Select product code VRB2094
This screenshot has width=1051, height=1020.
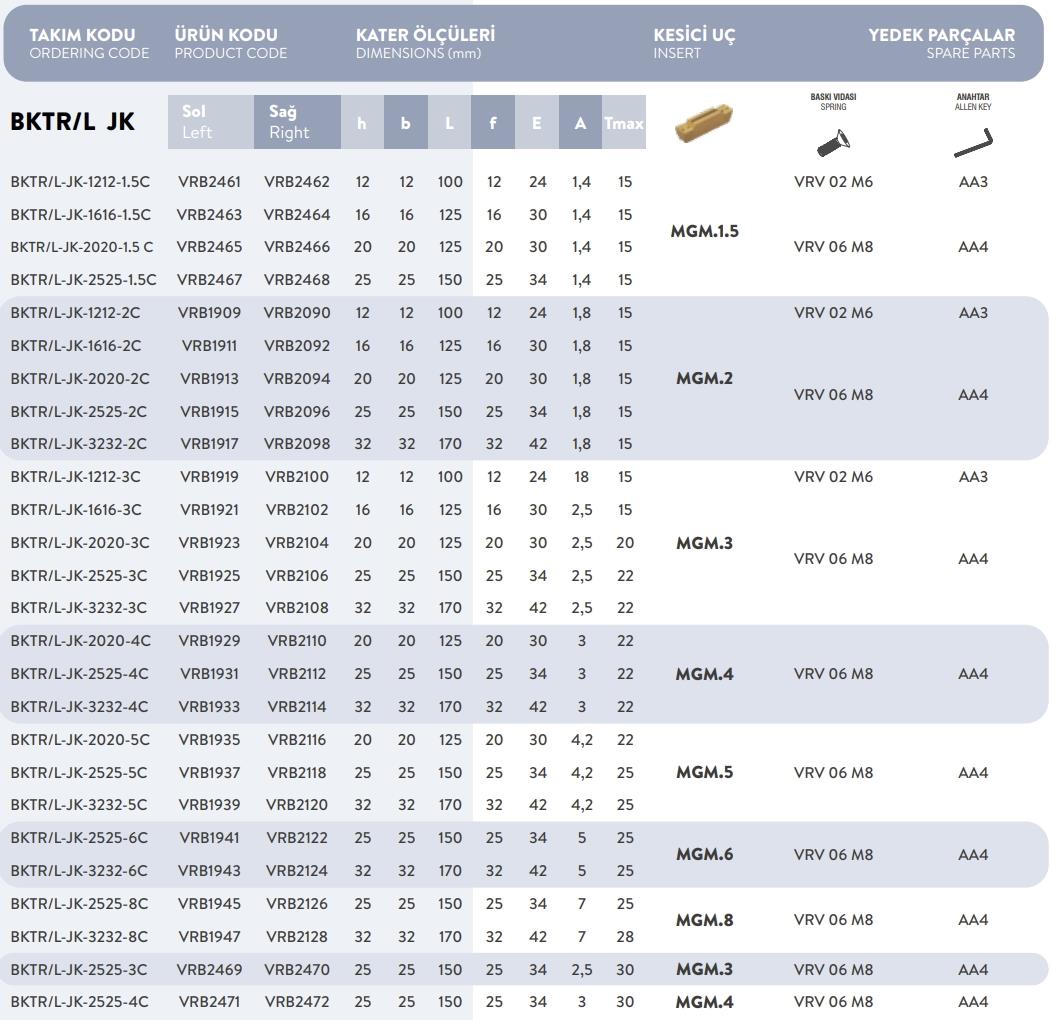[296, 379]
